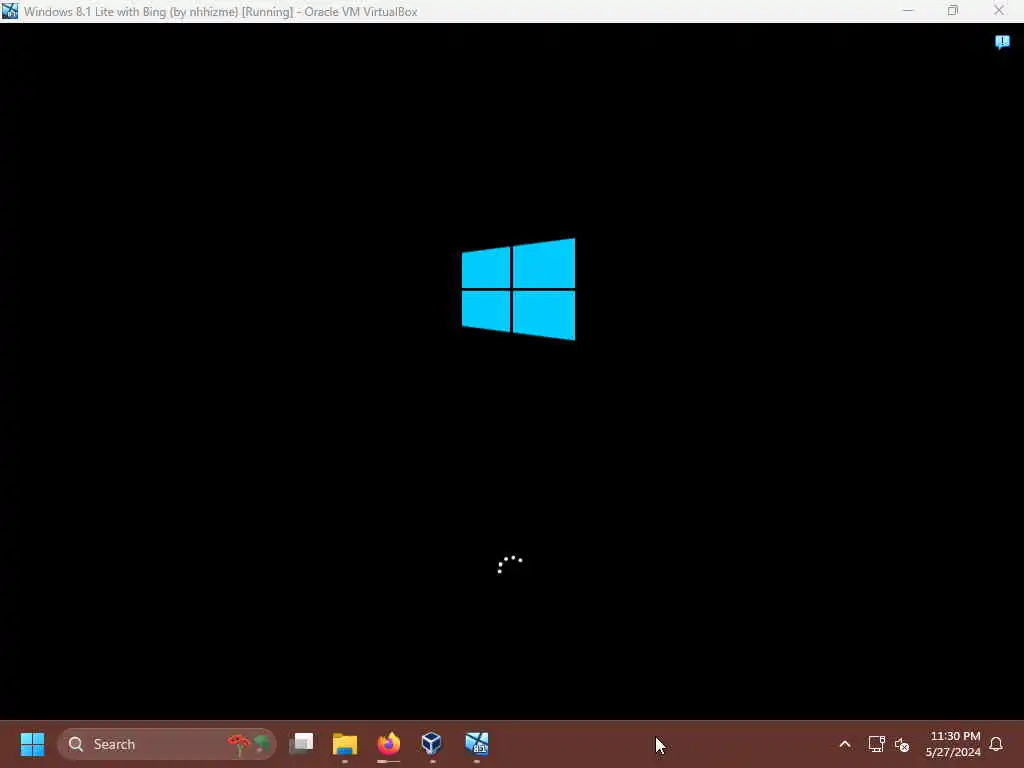
Task: Open the VirtualBox notification center icon
Action: point(1002,42)
